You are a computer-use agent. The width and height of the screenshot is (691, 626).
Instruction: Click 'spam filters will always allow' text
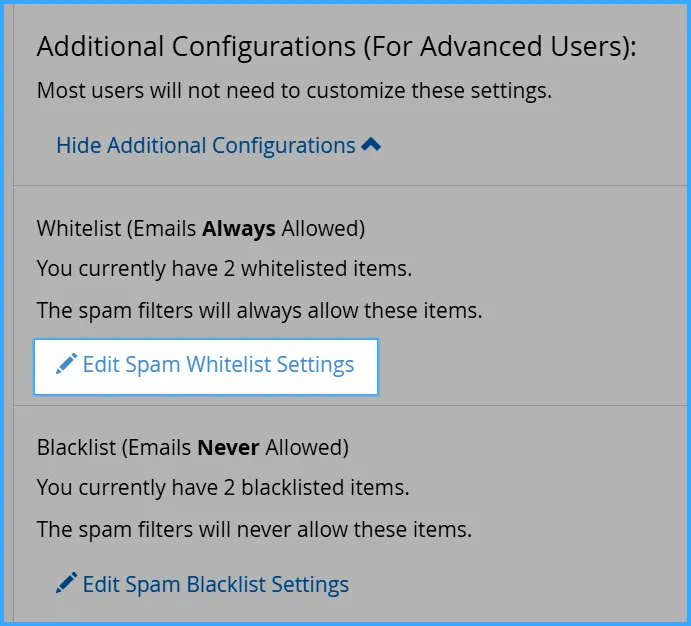tap(260, 310)
